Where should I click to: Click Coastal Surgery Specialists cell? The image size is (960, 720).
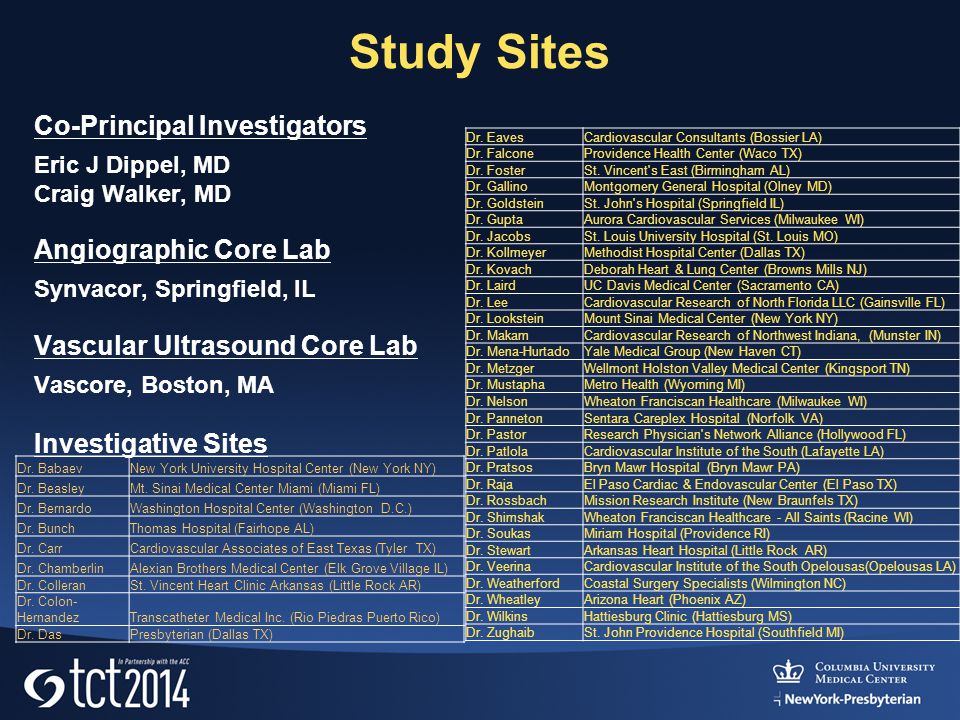point(771,583)
